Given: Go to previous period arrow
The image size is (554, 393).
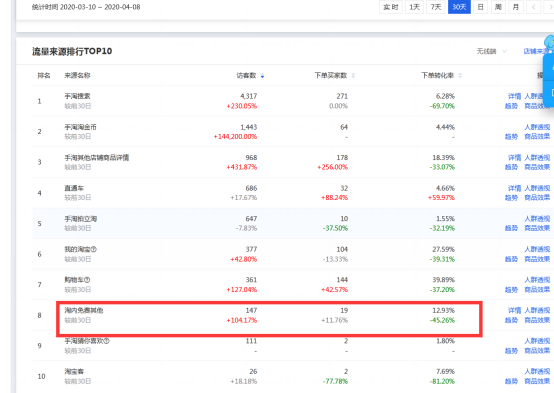Looking at the screenshot, I should click(534, 7).
